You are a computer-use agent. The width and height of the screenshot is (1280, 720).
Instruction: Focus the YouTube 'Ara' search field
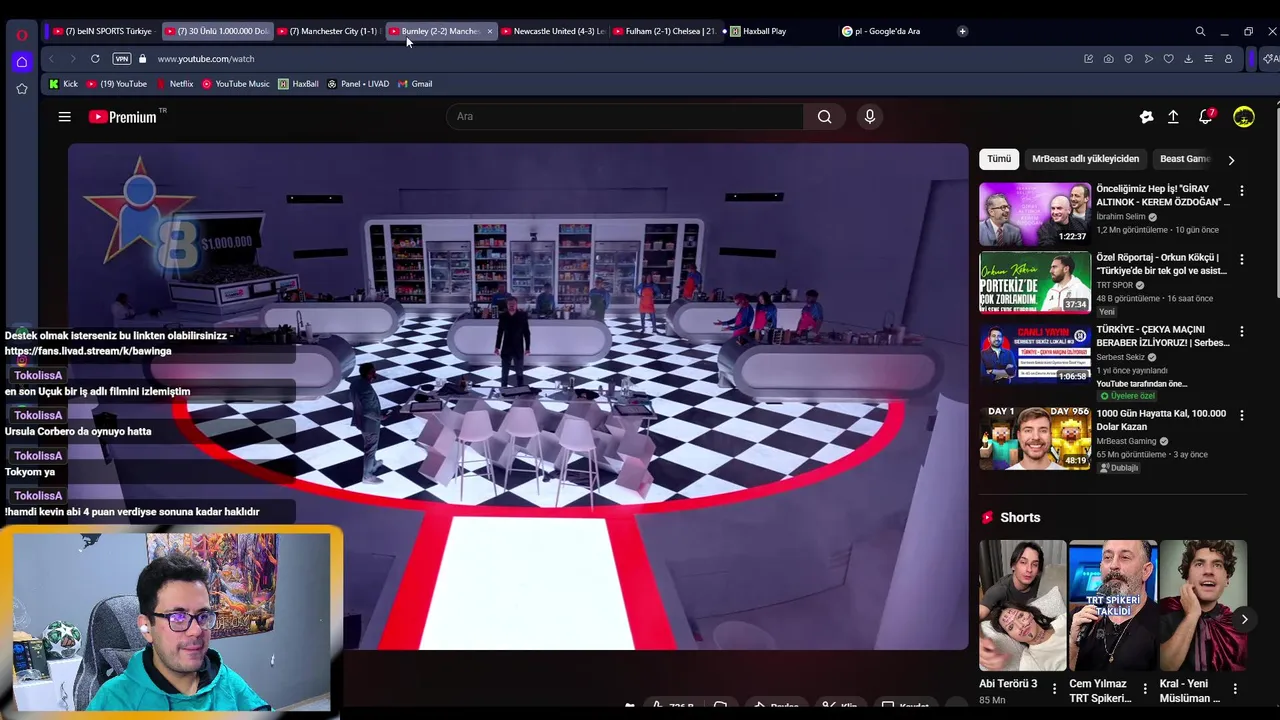(625, 117)
